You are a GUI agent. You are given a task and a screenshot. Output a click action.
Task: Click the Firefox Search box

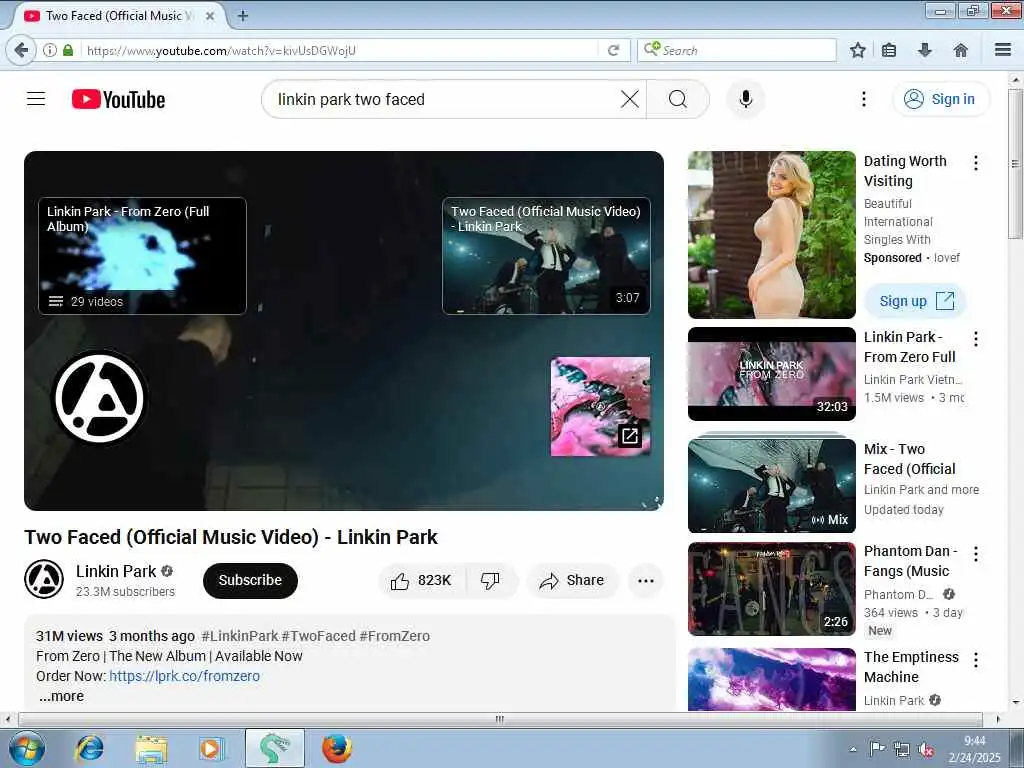click(737, 50)
